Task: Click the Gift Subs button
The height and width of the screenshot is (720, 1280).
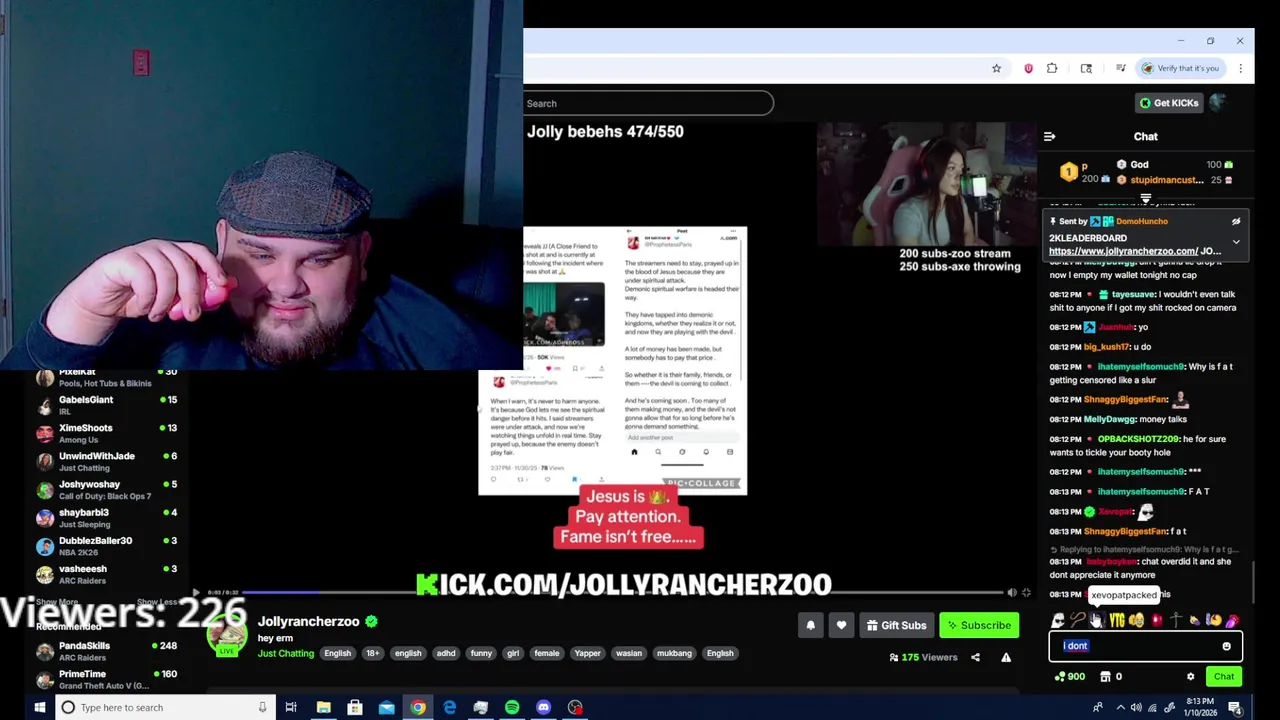Action: (x=896, y=625)
